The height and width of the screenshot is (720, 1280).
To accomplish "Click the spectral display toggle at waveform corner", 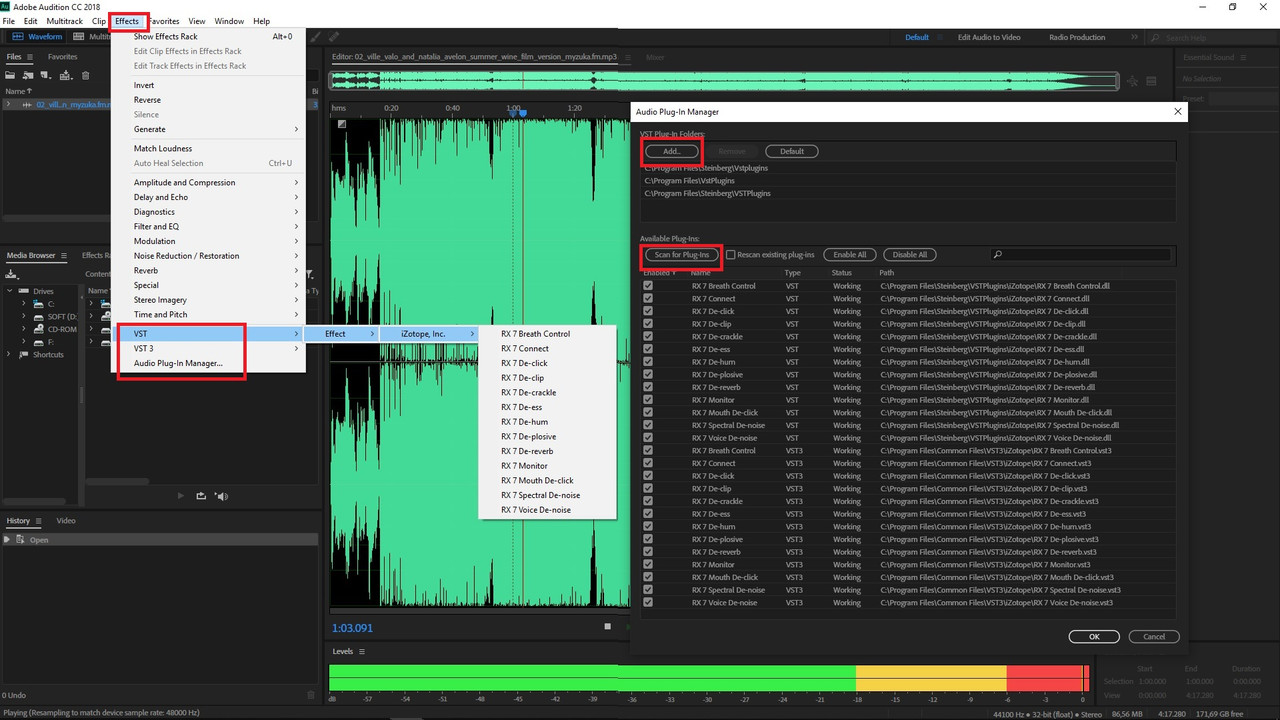I will 341,125.
